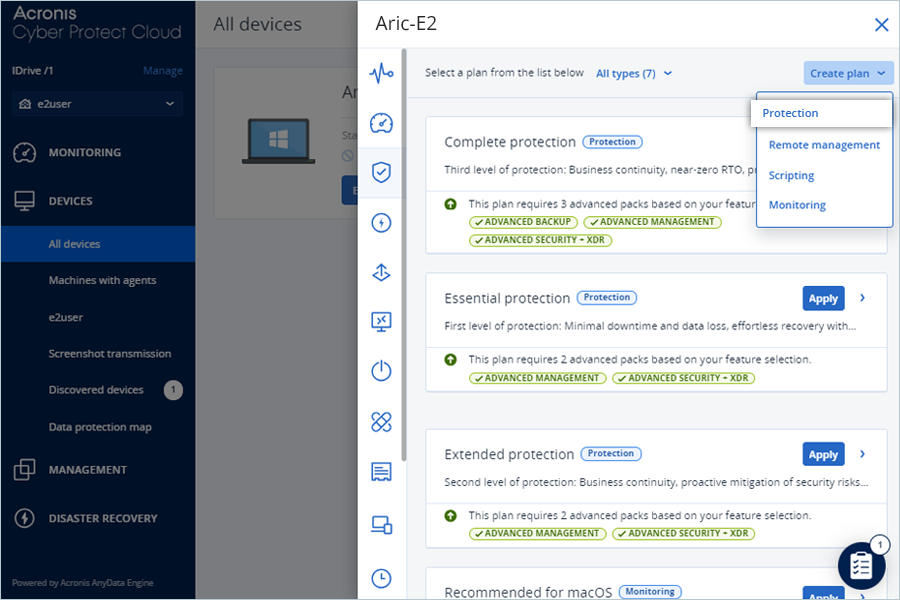Click the Essential protection plan title
The image size is (900, 600).
[507, 298]
